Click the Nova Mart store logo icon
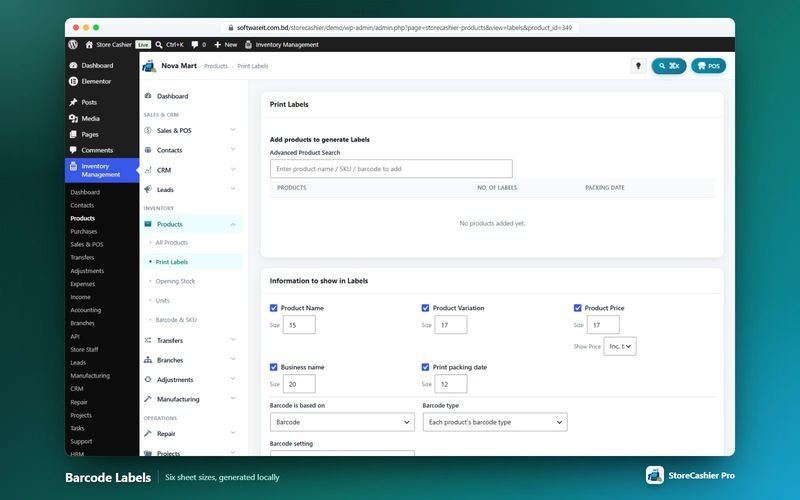This screenshot has height=500, width=800. [x=149, y=66]
